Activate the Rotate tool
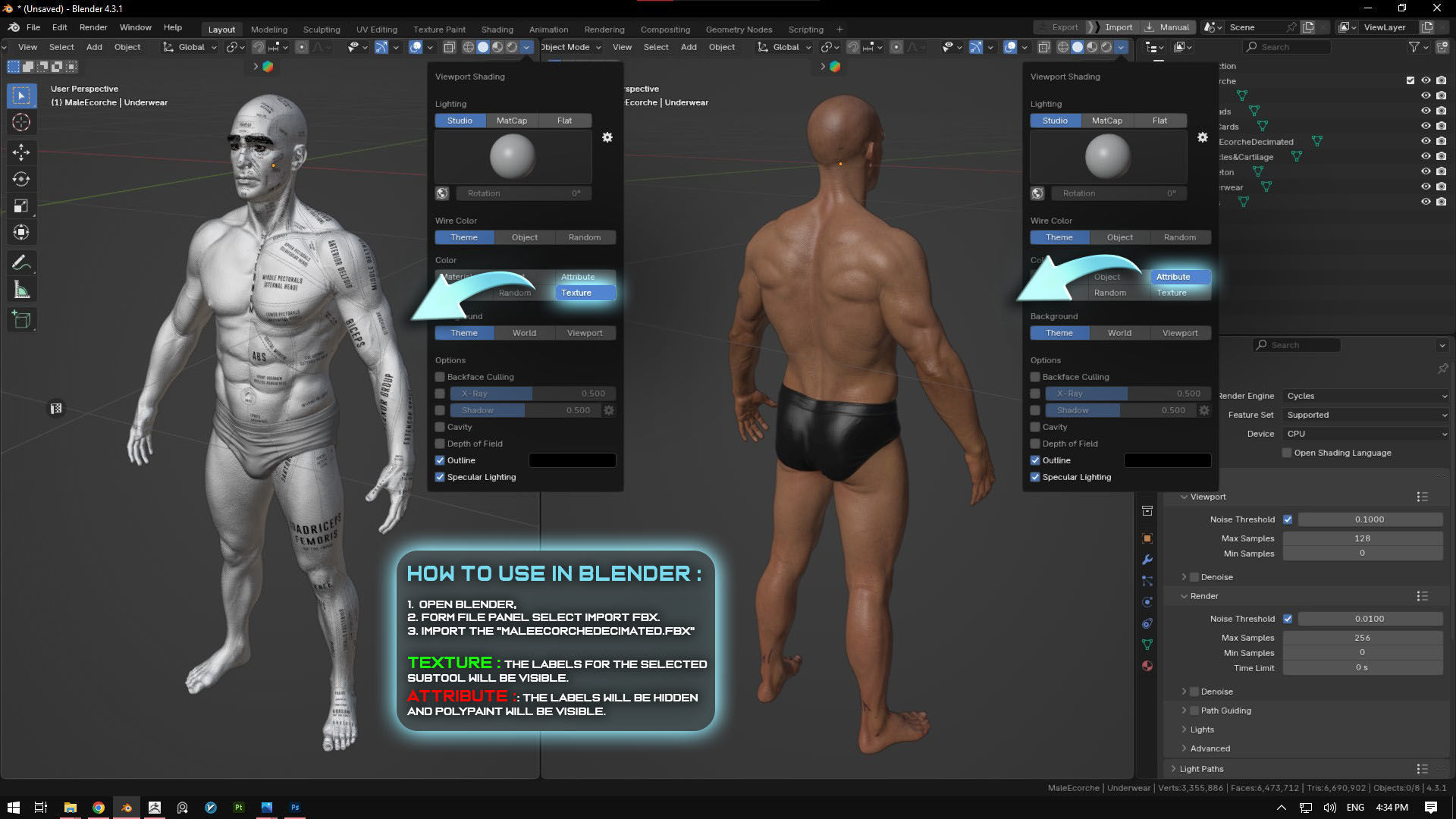The width and height of the screenshot is (1456, 819). [x=21, y=179]
